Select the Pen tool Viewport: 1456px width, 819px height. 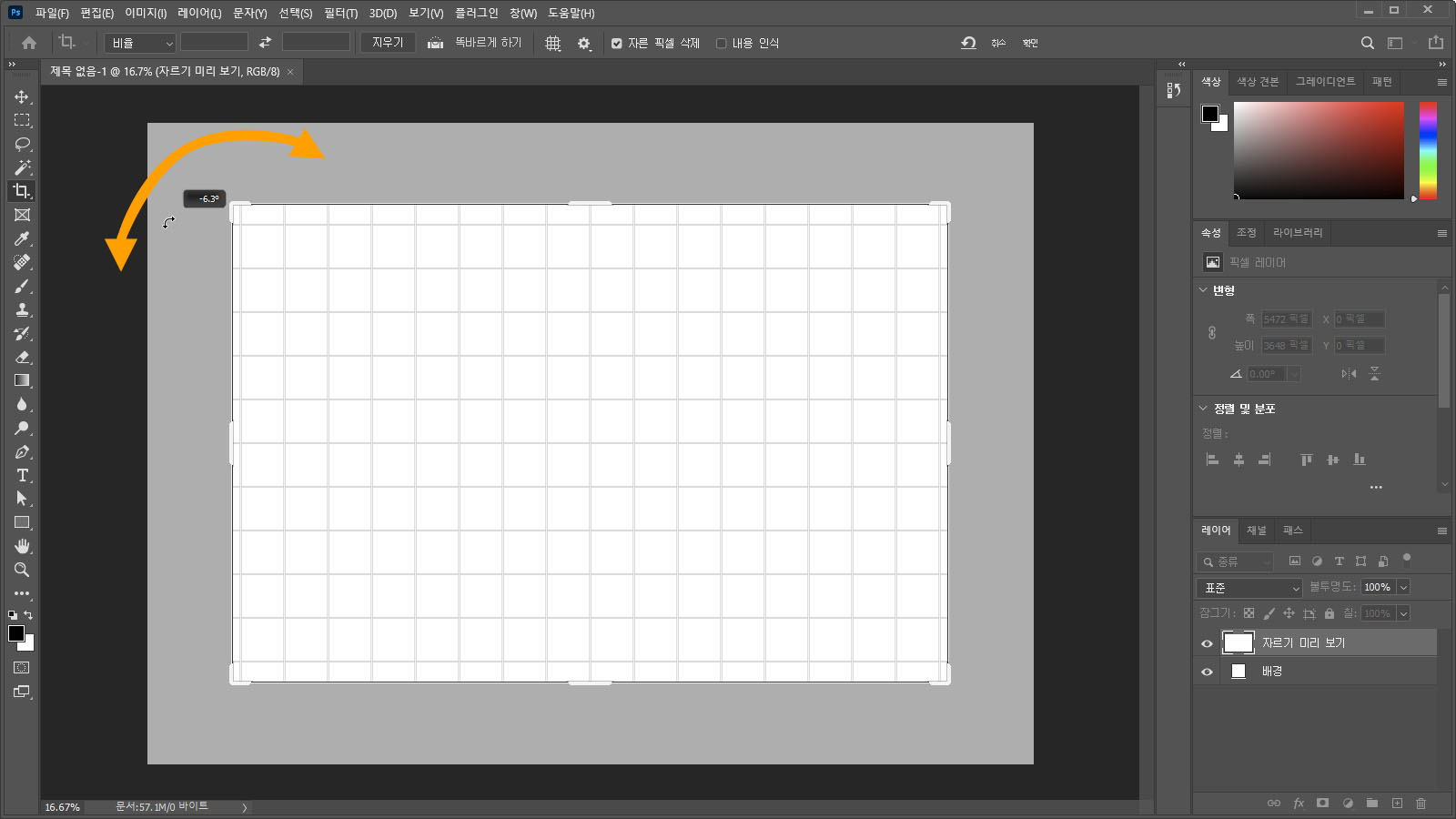[22, 451]
